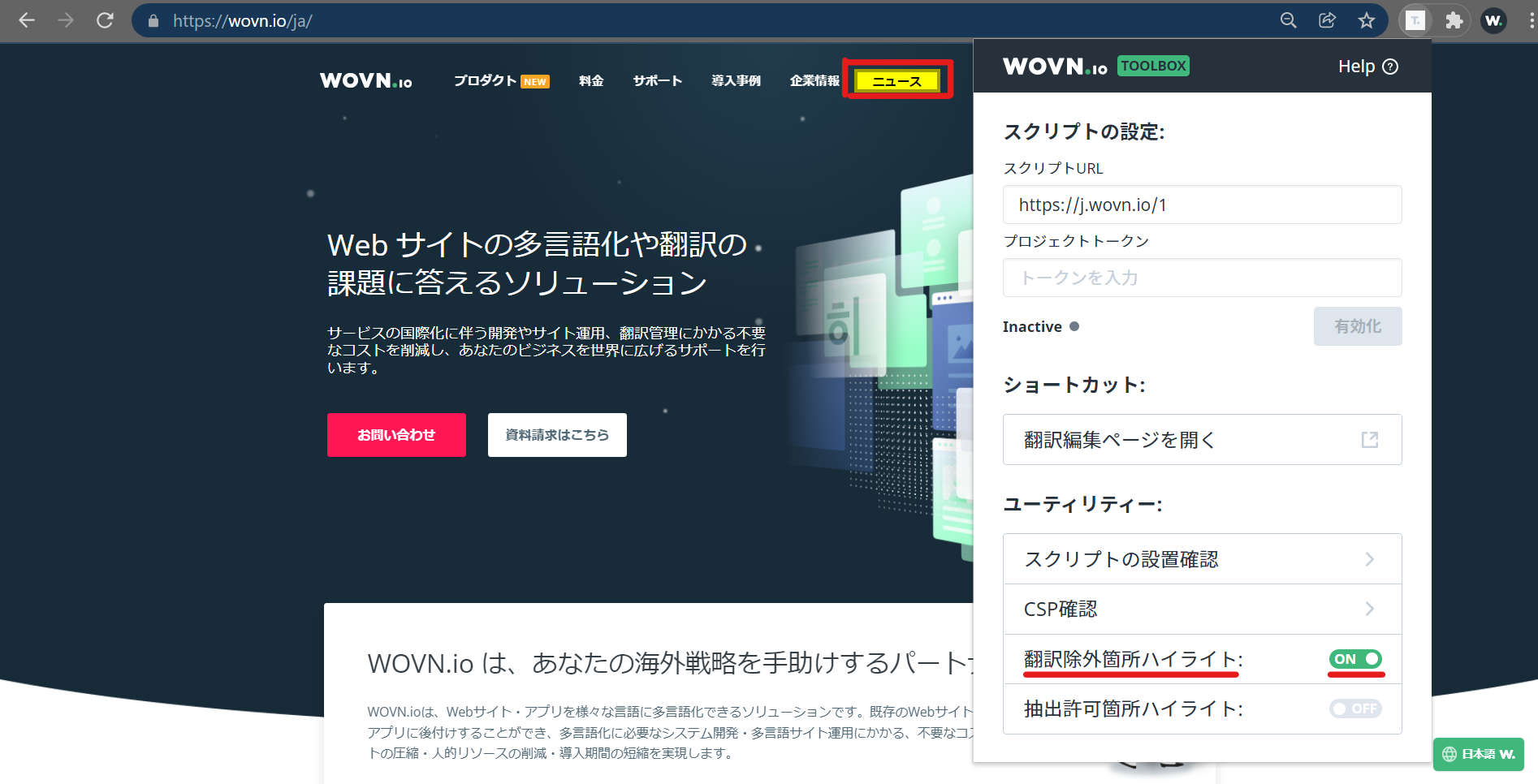Screen dimensions: 1538x784
Task: Enable the 抽出許可箇所ハイライト toggle
Action: [1354, 709]
